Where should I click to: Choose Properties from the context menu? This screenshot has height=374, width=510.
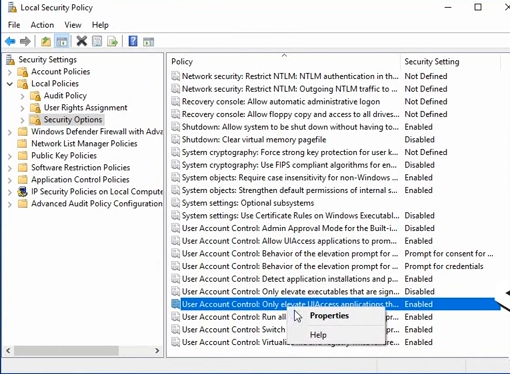click(x=336, y=316)
